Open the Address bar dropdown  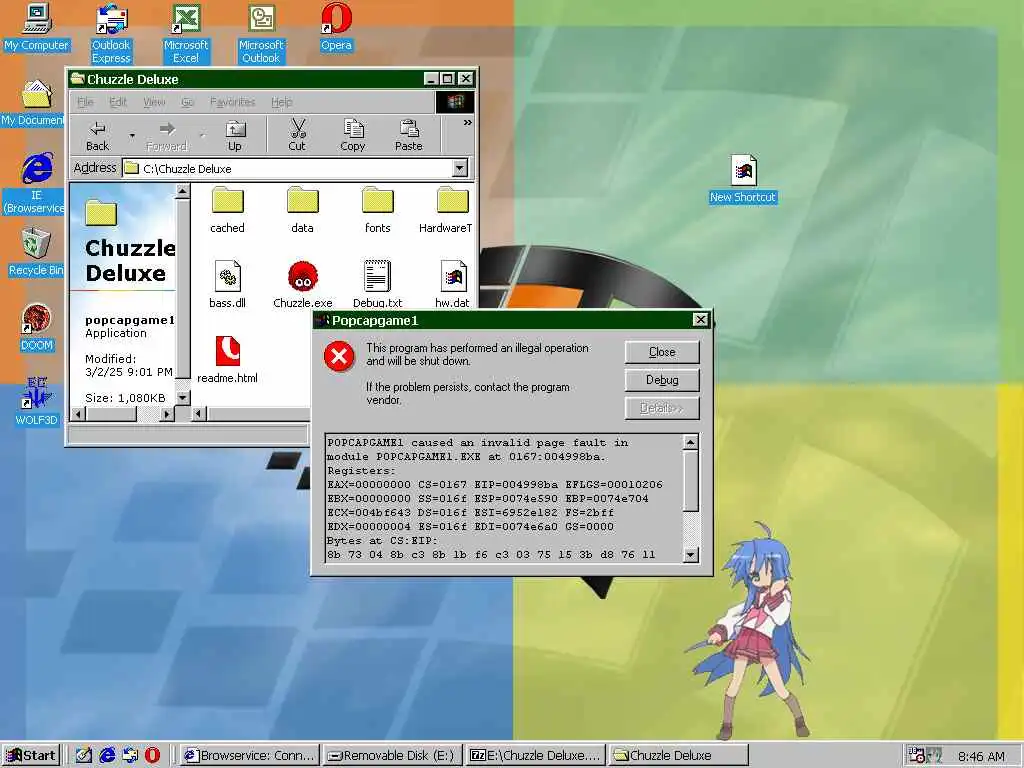pos(460,168)
